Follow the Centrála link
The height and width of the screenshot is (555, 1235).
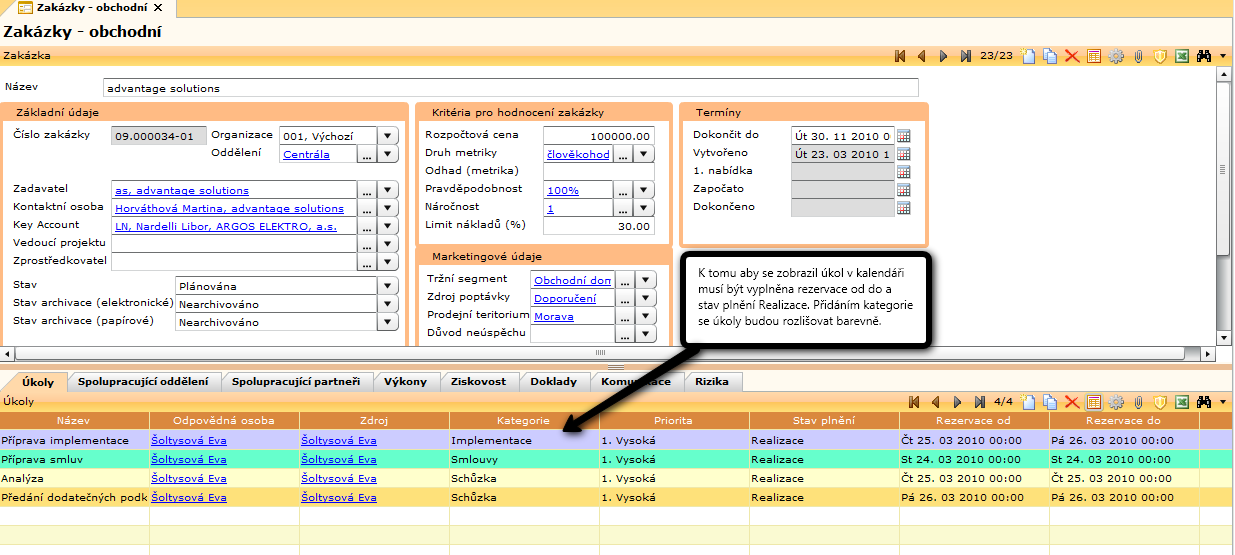point(305,154)
